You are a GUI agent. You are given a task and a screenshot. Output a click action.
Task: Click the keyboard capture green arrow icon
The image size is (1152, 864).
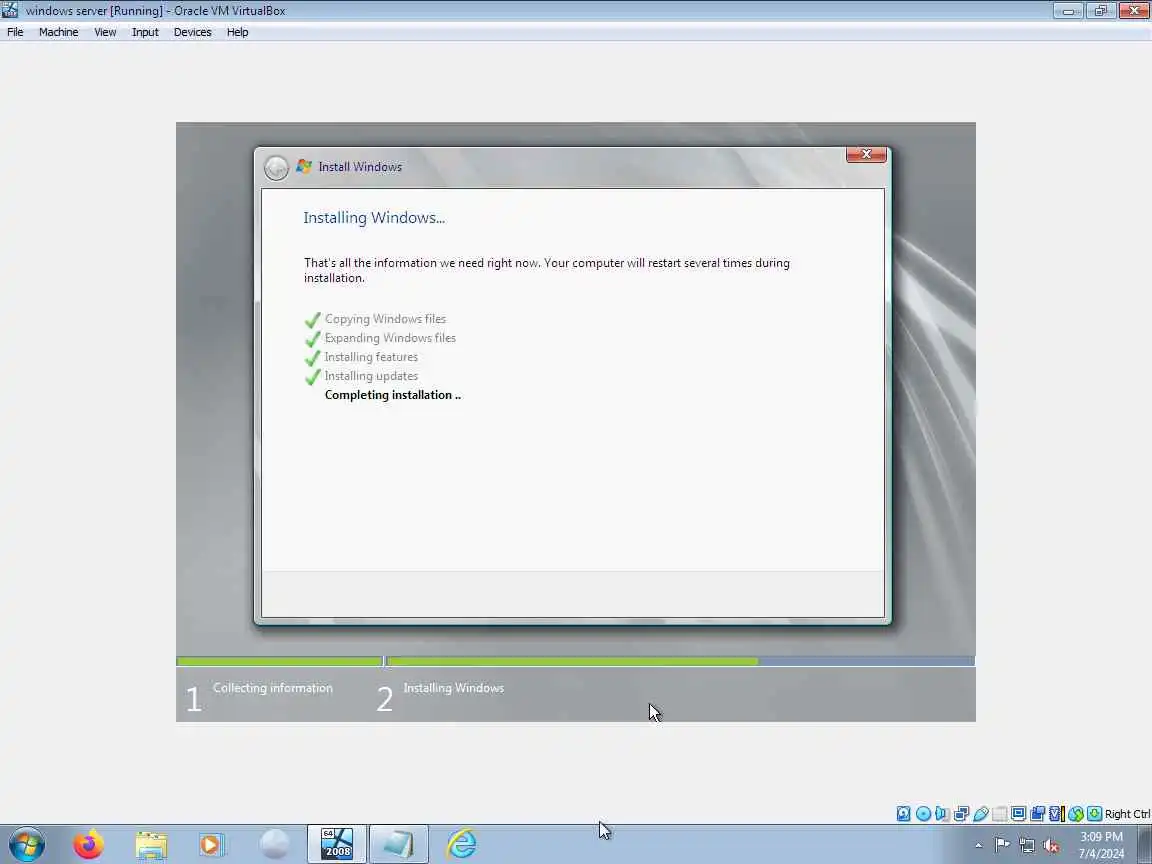pyautogui.click(x=1095, y=813)
